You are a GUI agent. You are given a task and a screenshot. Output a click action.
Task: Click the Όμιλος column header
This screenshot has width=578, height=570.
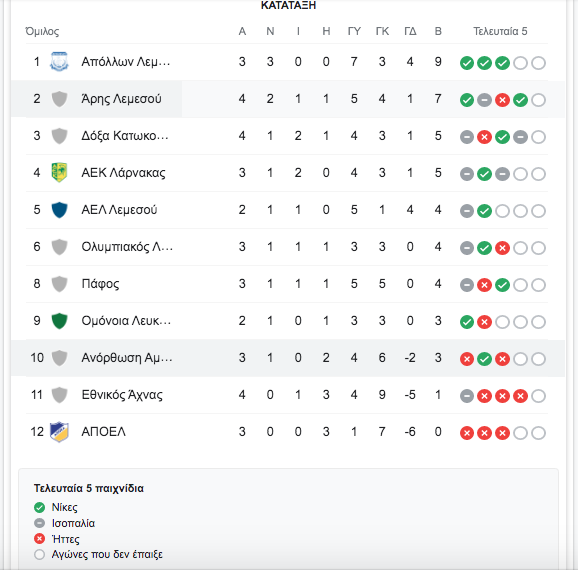(42, 31)
